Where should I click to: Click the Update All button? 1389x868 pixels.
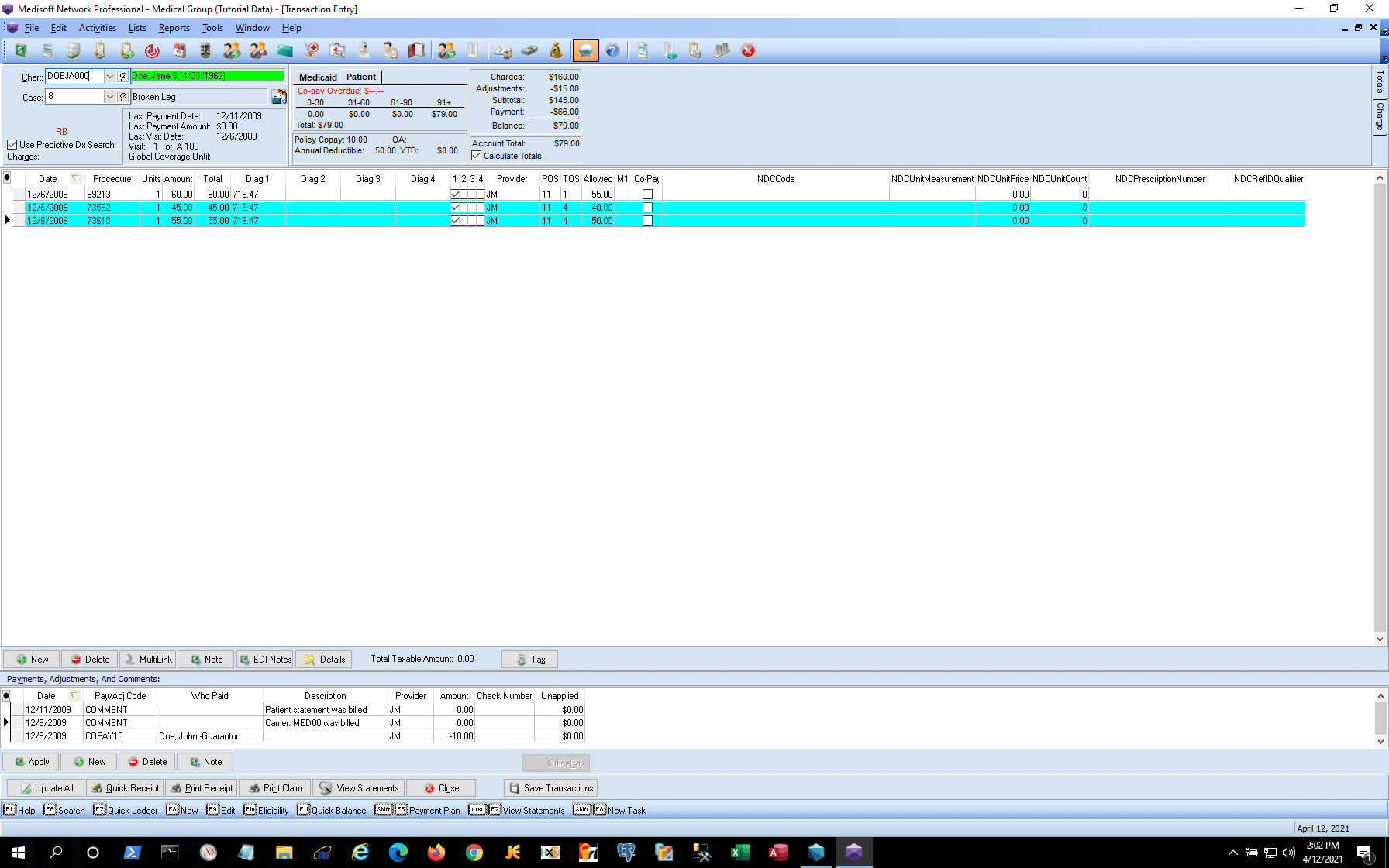coord(46,788)
